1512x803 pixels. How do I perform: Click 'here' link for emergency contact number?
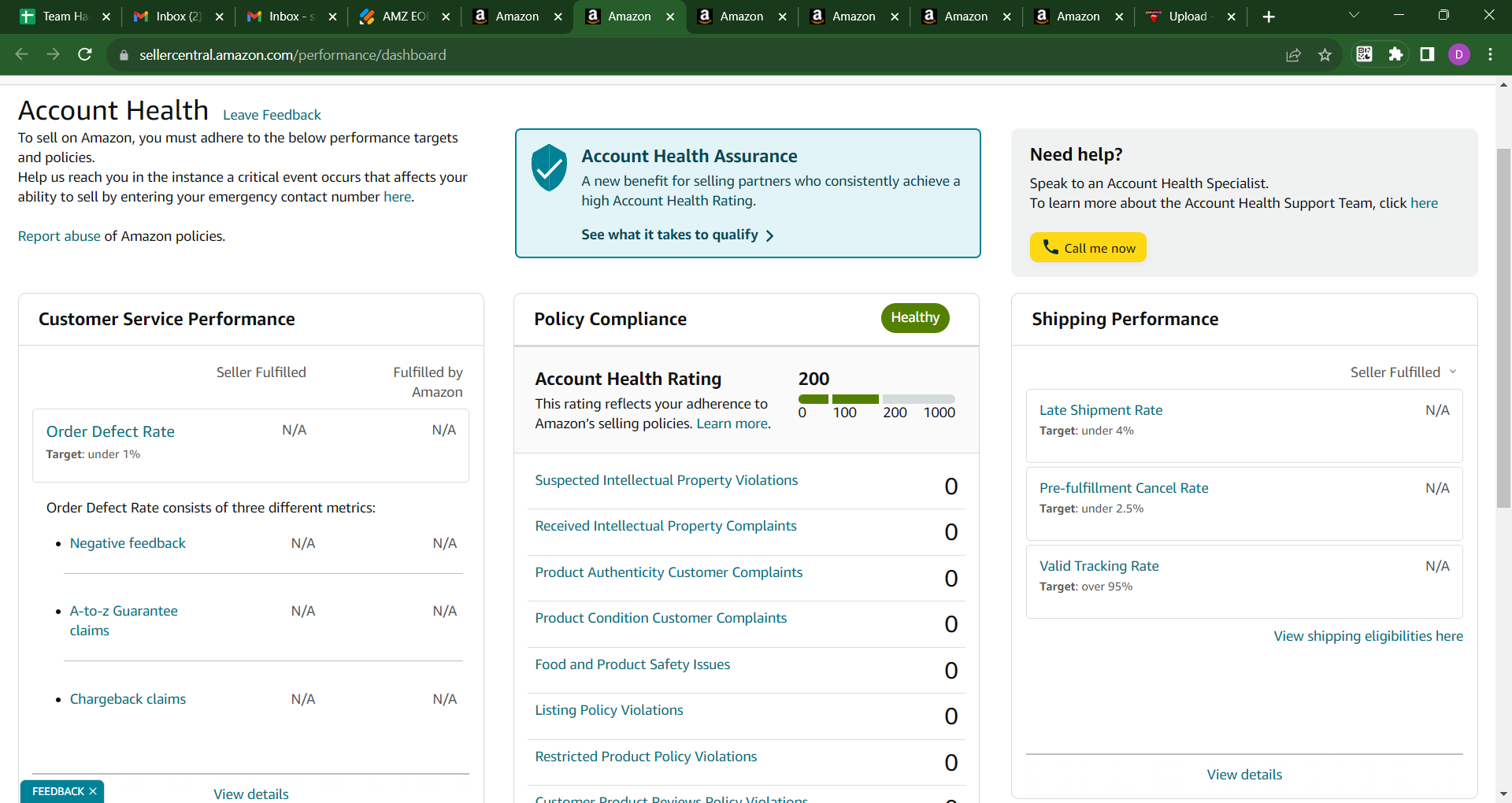[x=397, y=197]
